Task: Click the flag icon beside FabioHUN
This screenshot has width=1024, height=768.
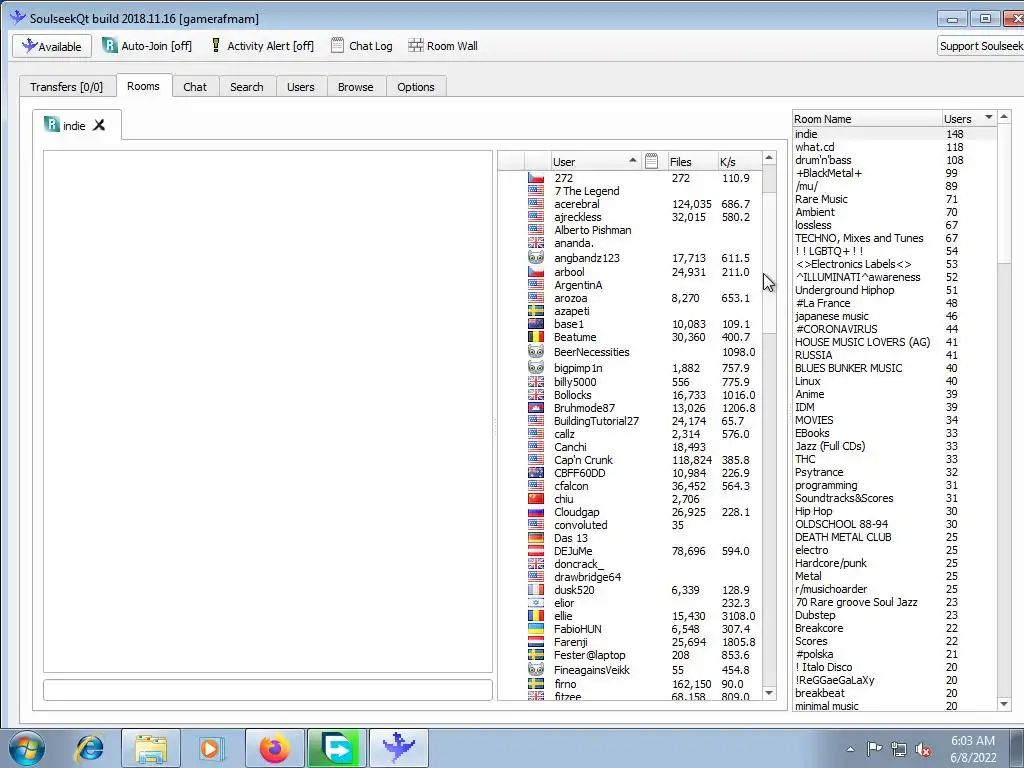Action: click(536, 629)
